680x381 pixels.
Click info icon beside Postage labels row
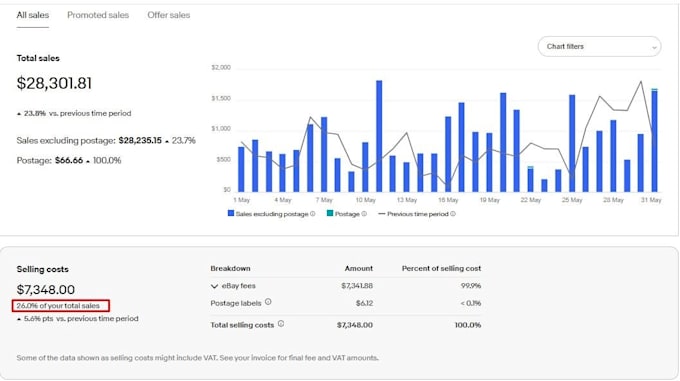pyautogui.click(x=268, y=302)
